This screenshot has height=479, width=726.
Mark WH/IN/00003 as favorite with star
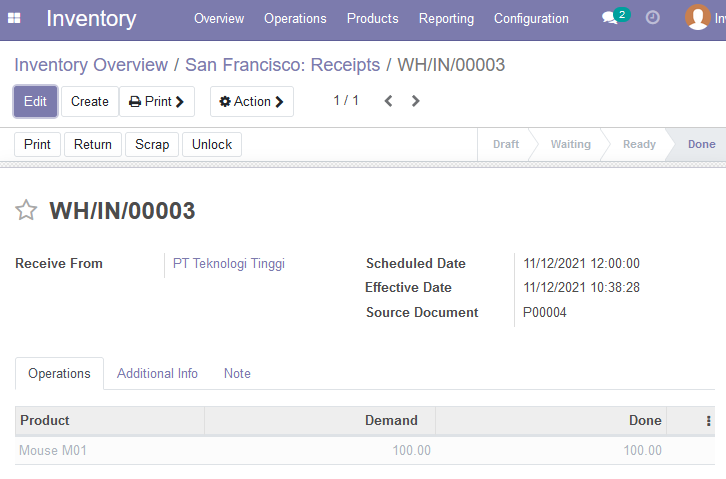pos(26,211)
